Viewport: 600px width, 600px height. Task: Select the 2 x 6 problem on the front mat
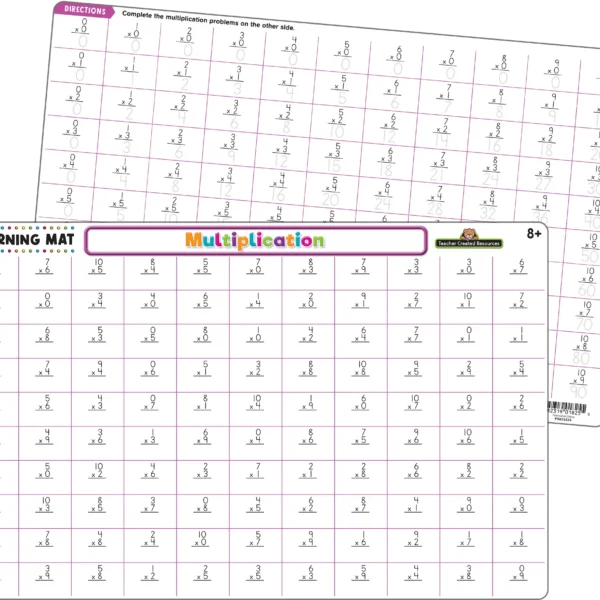(519, 403)
